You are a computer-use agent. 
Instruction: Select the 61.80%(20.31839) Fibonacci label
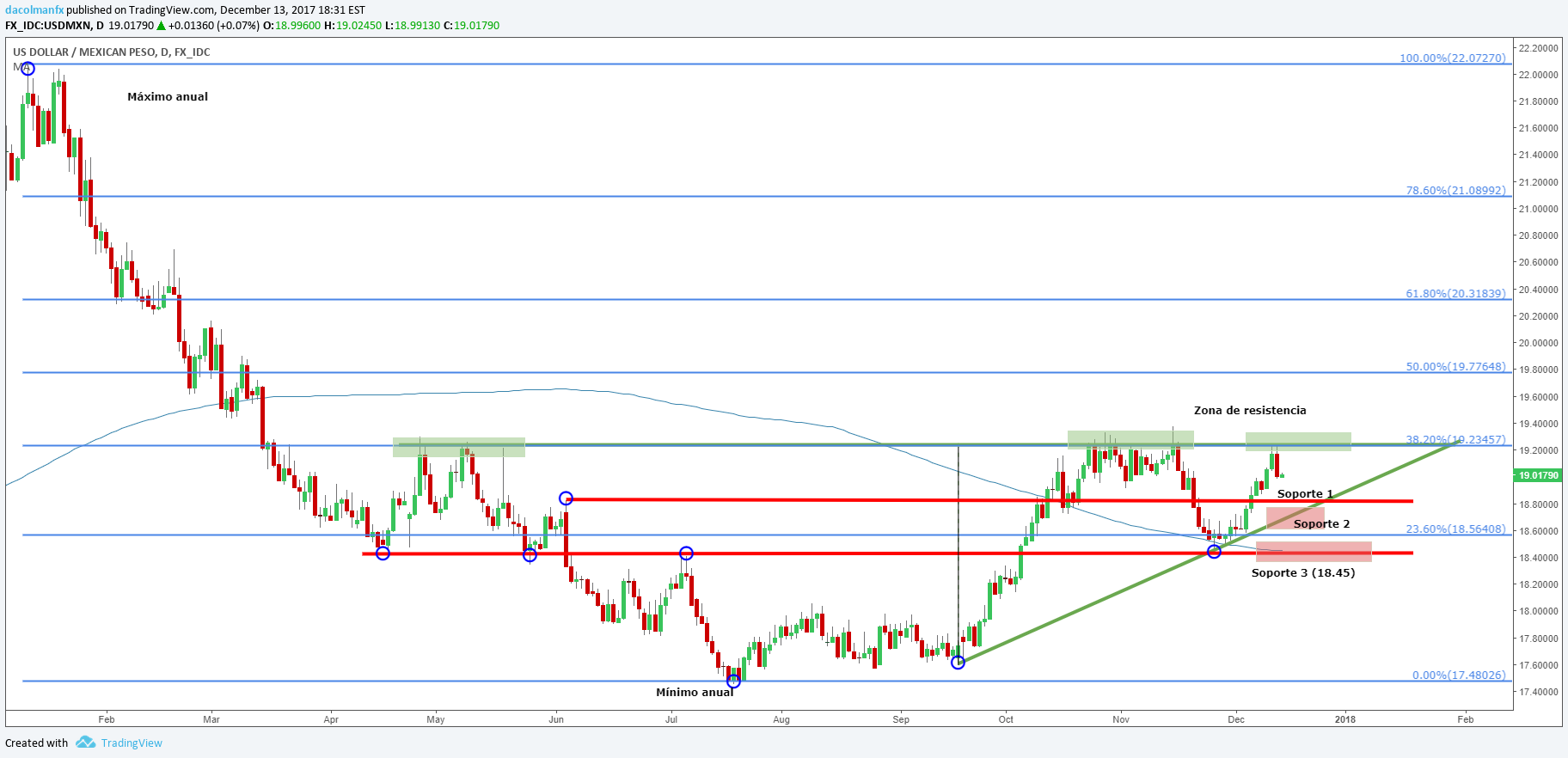click(x=1456, y=294)
